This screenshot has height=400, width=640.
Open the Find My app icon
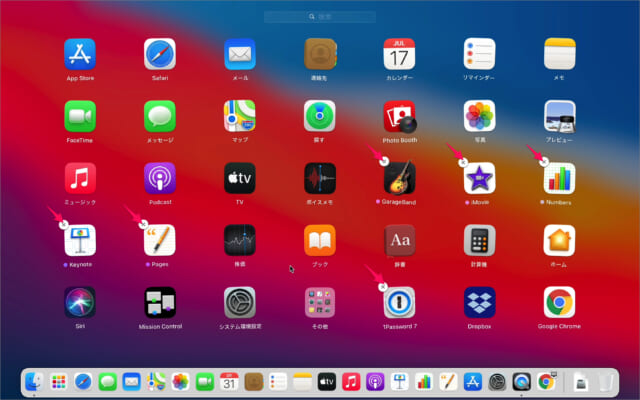click(x=320, y=116)
